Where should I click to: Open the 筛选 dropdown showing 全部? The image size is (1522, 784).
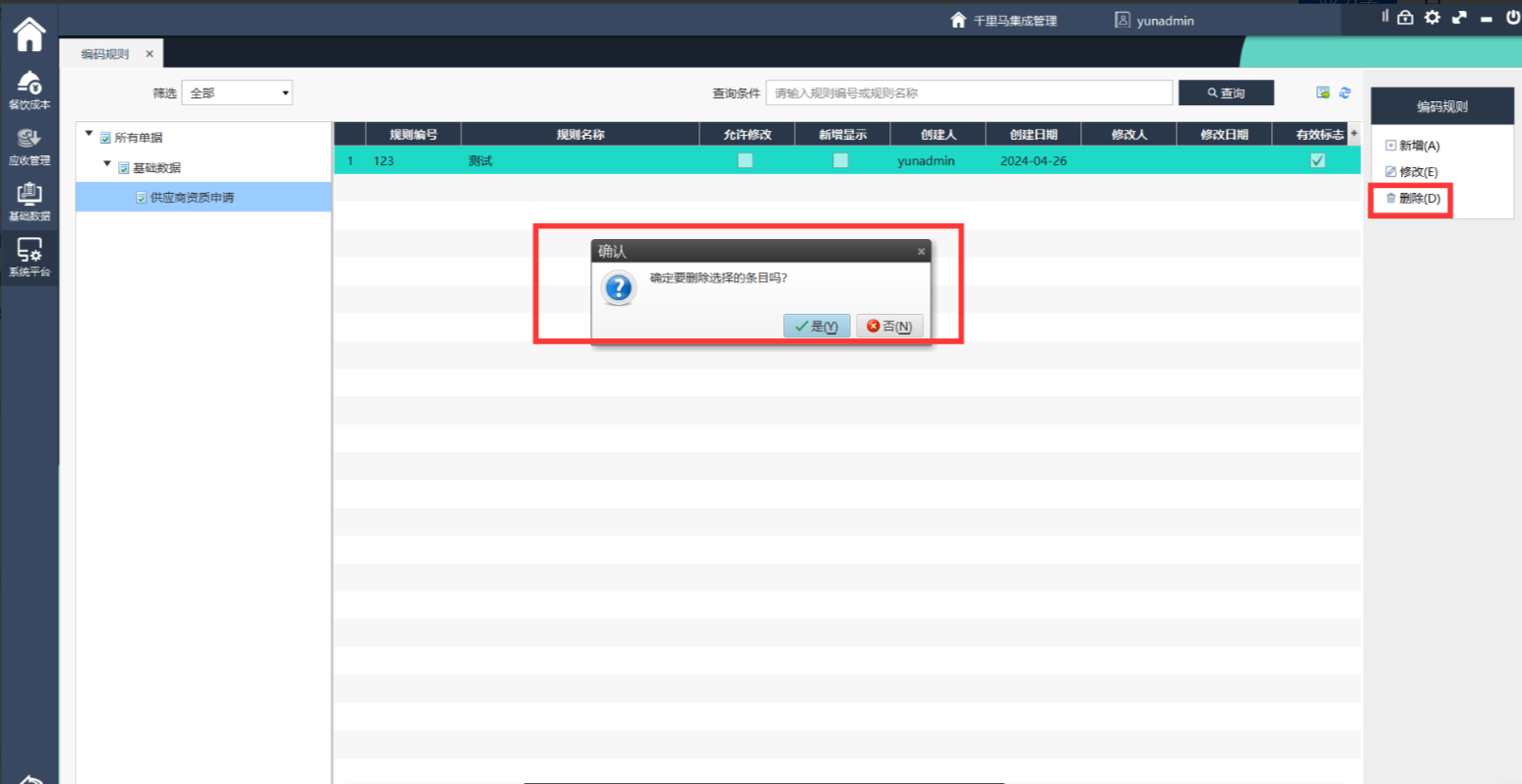point(237,92)
